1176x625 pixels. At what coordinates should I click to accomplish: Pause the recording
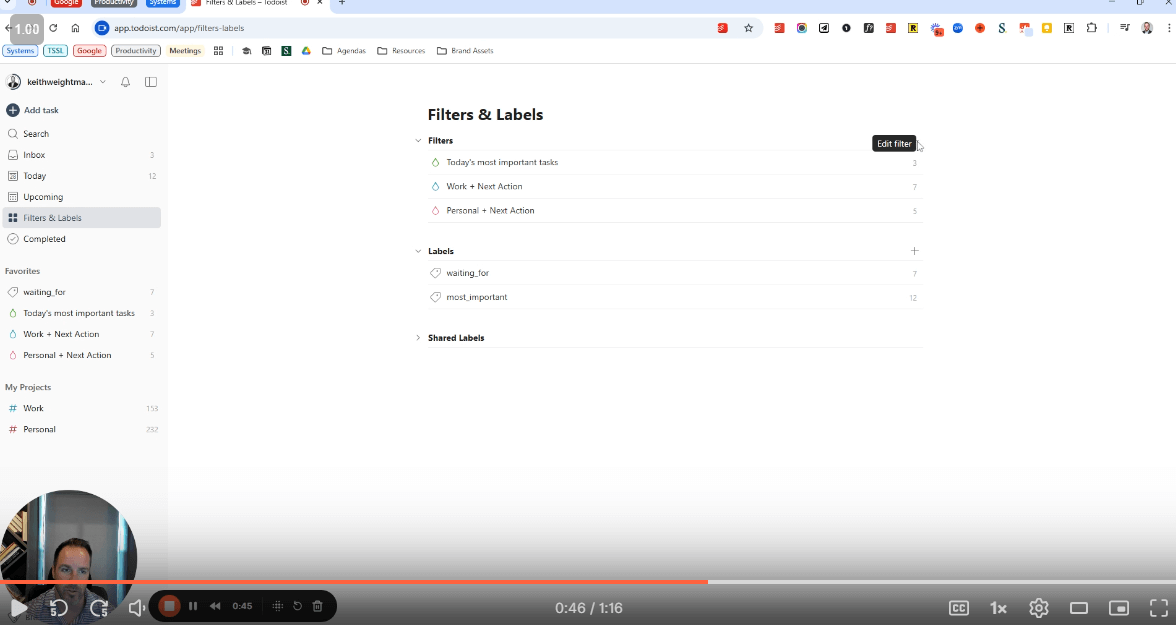[193, 606]
